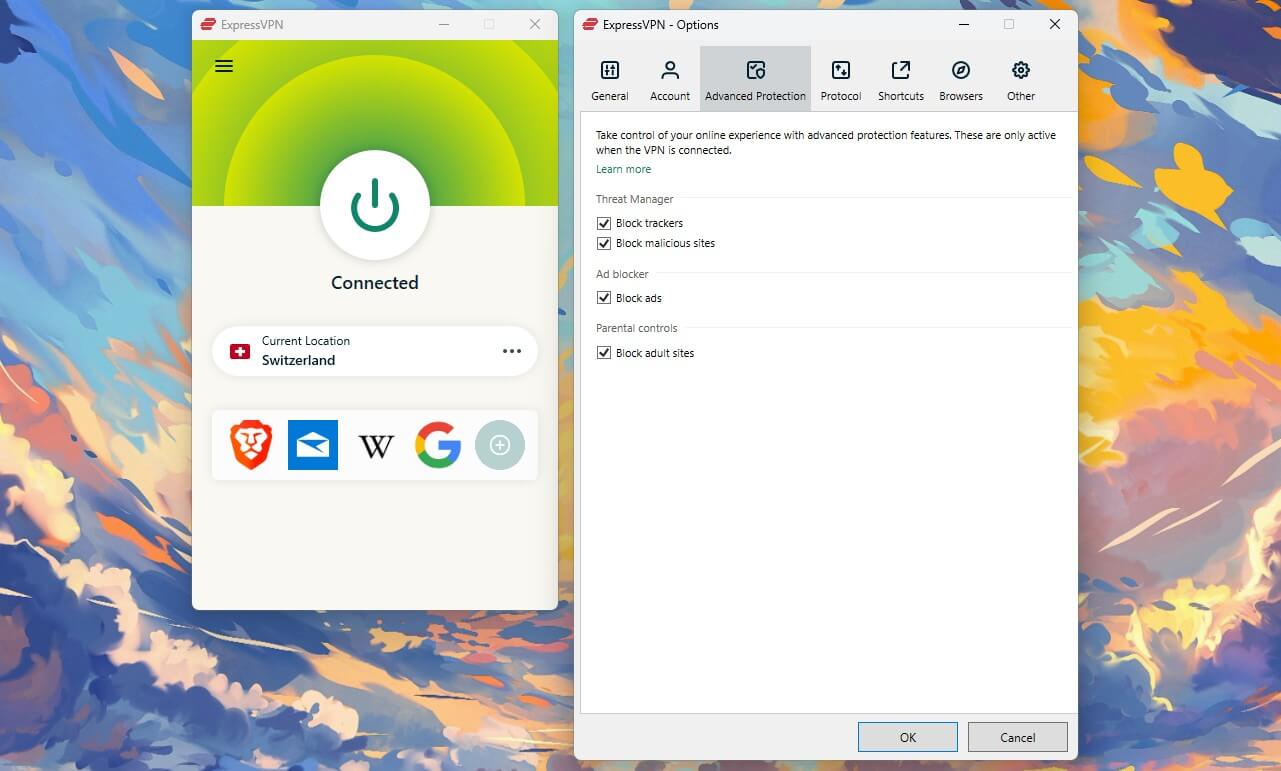Open the General options tab

610,80
